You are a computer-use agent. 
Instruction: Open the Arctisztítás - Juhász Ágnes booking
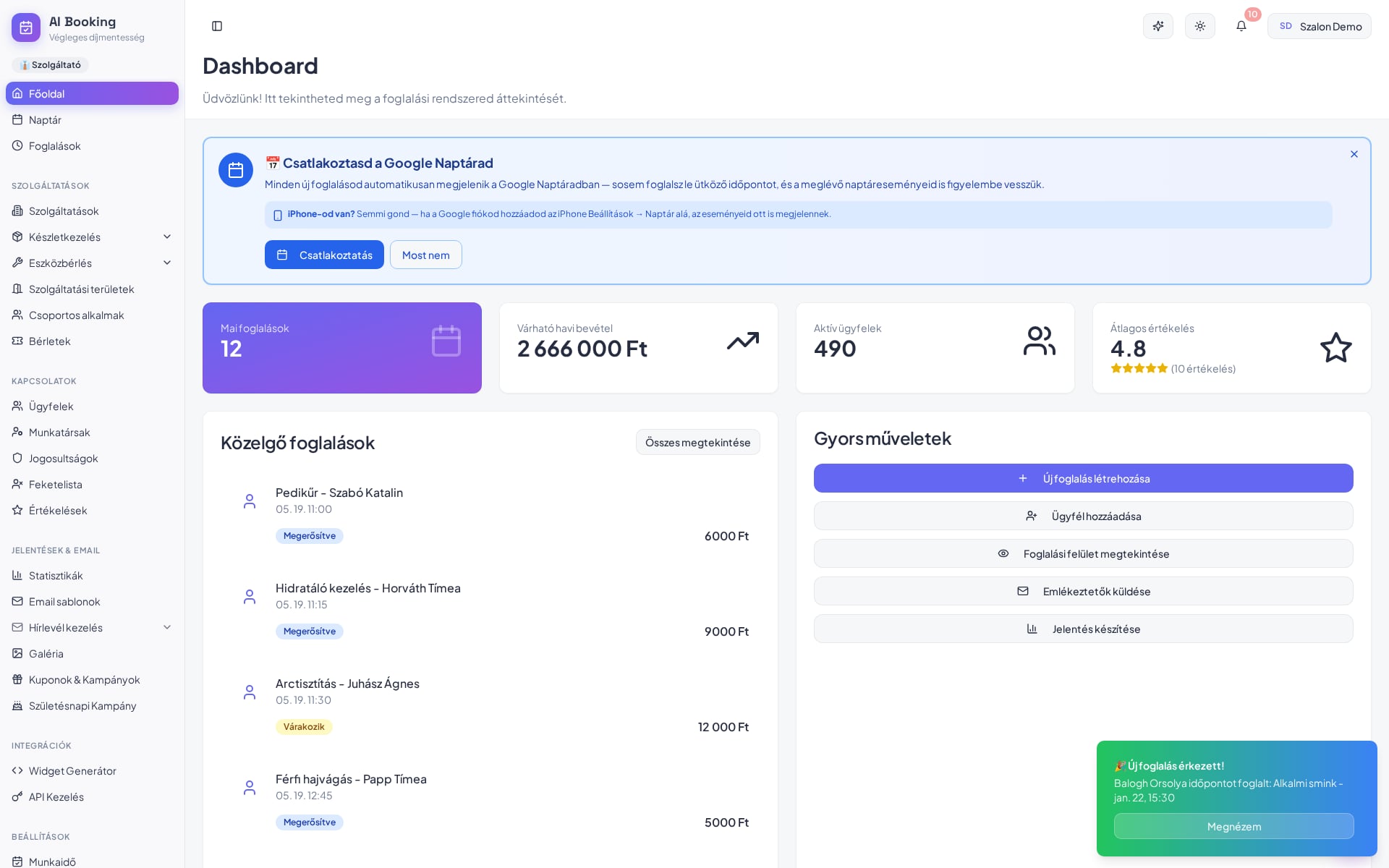[490, 705]
